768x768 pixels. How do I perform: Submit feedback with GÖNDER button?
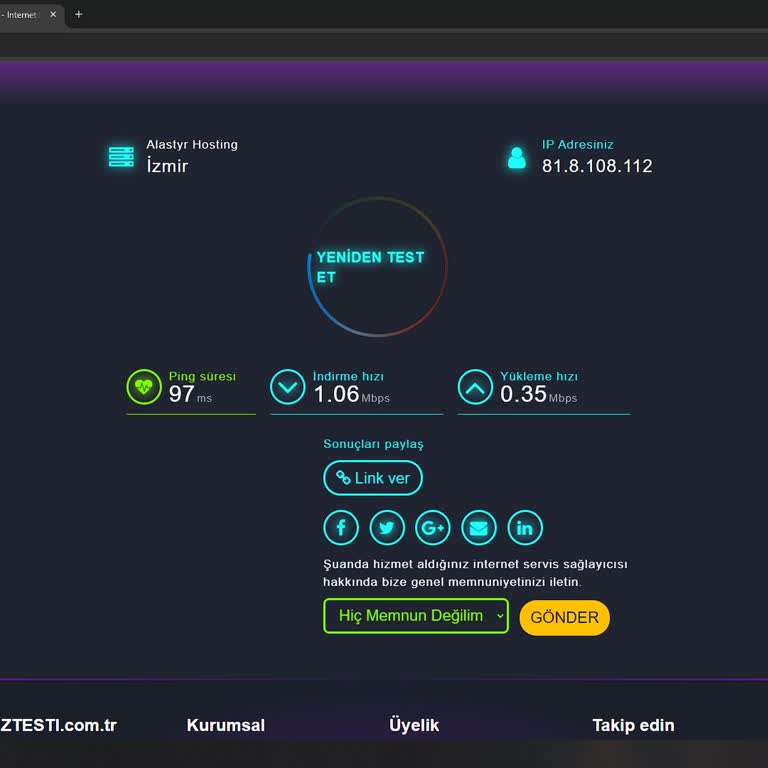coord(564,617)
